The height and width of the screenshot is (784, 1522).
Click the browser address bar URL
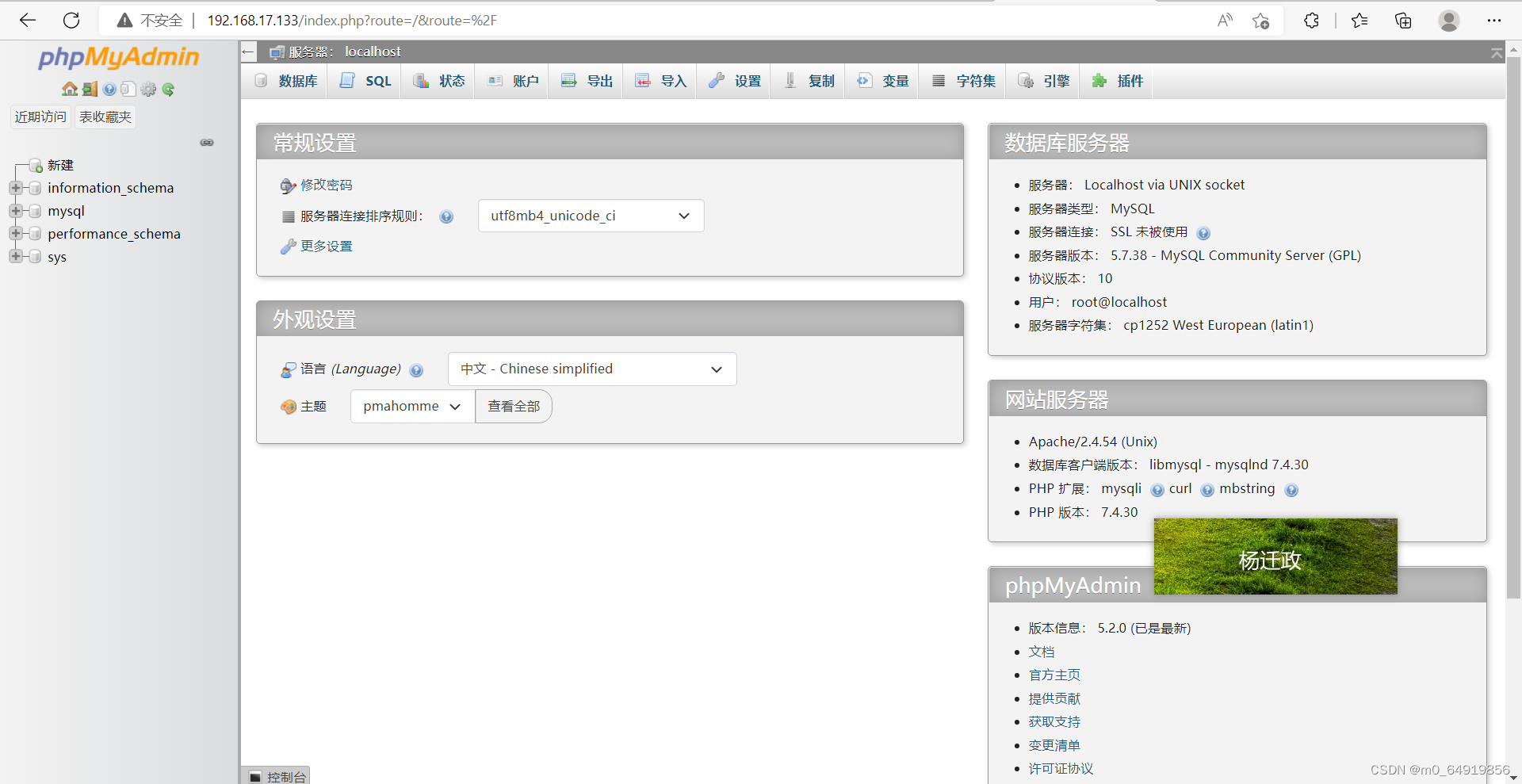[352, 21]
